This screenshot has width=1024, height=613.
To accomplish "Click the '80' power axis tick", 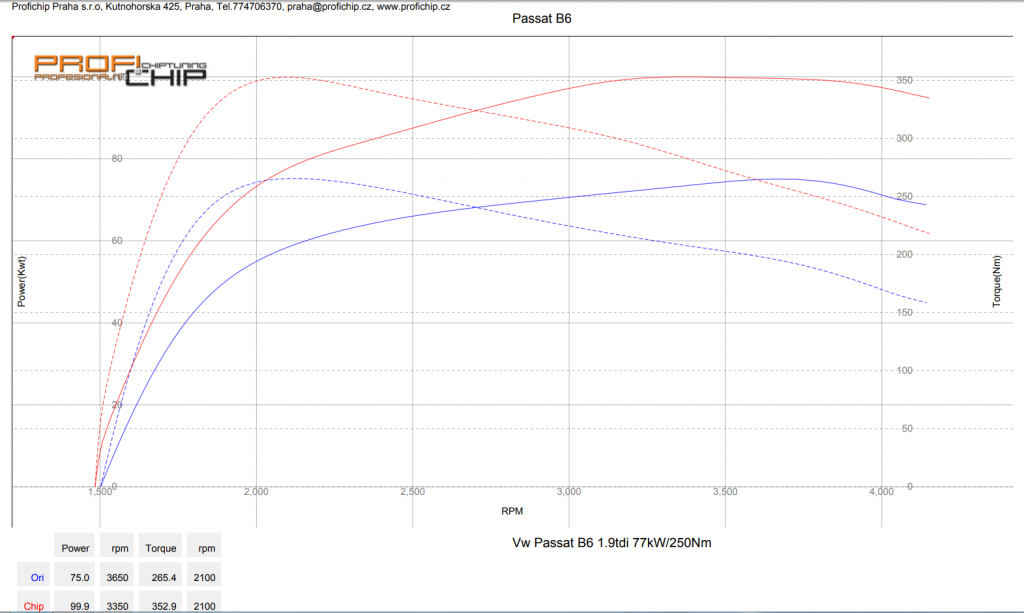I will 117,159.
